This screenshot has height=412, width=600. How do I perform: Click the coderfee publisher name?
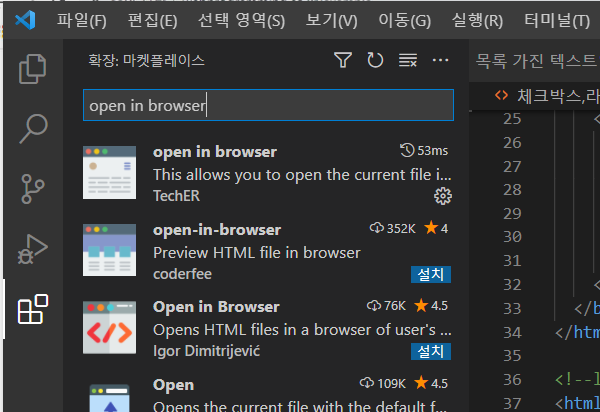pyautogui.click(x=183, y=274)
